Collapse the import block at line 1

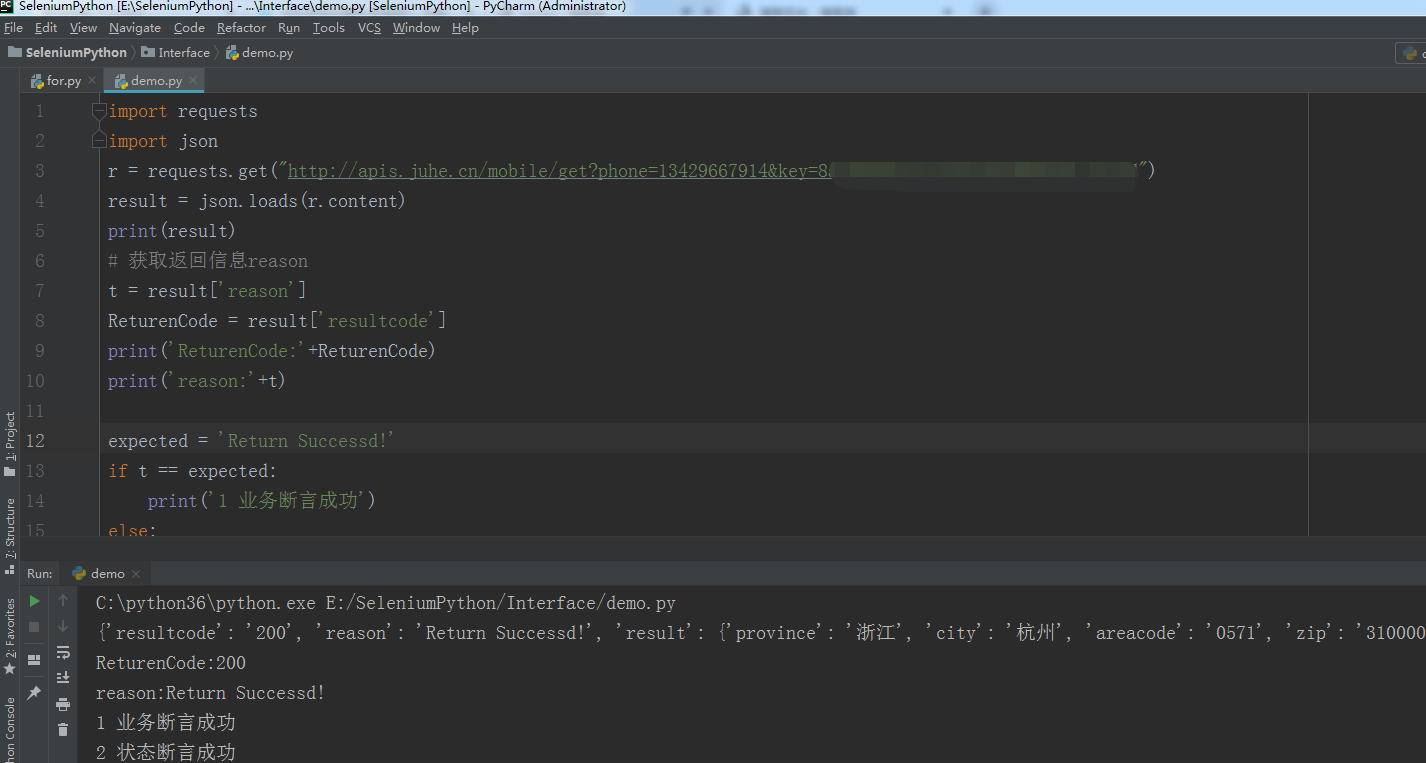click(99, 110)
